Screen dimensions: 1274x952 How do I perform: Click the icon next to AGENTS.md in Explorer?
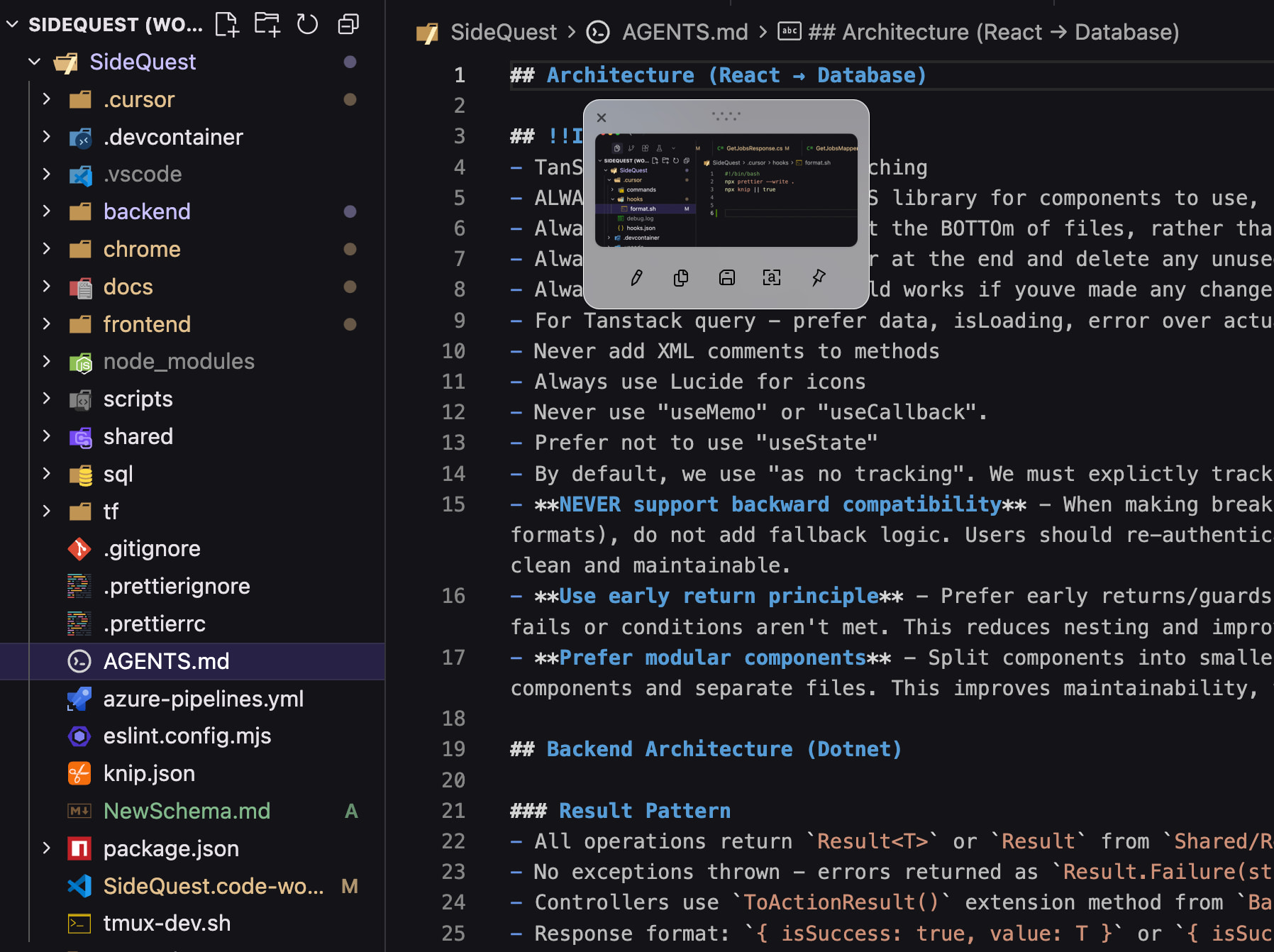(x=79, y=661)
